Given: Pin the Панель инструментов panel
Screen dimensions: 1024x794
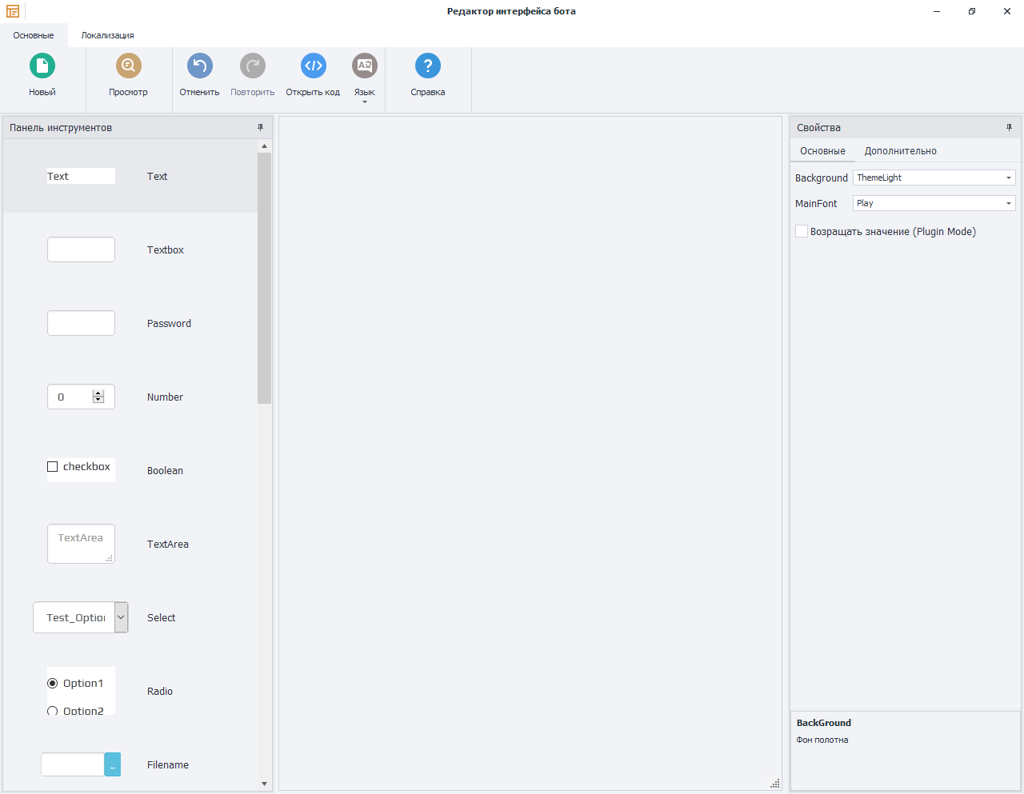Looking at the screenshot, I should [260, 127].
